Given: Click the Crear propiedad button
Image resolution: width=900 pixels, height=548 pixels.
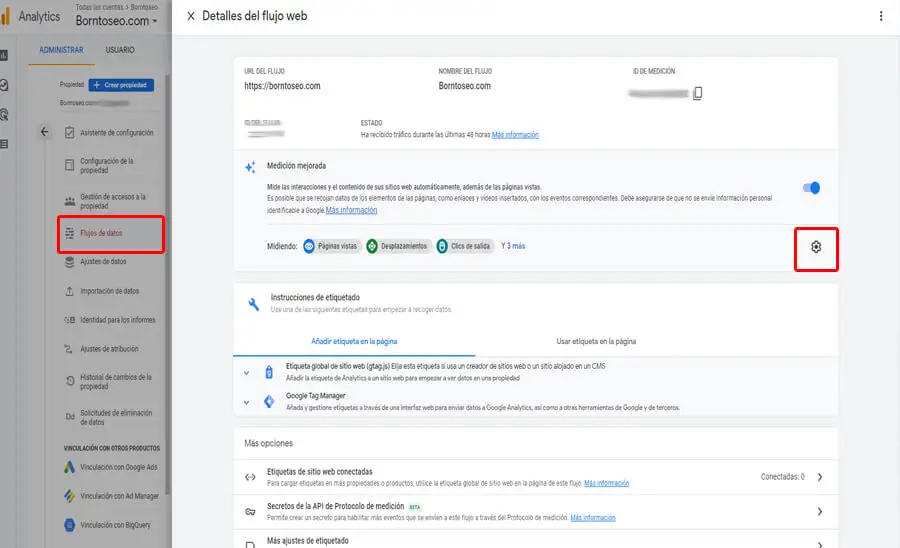Looking at the screenshot, I should point(121,85).
